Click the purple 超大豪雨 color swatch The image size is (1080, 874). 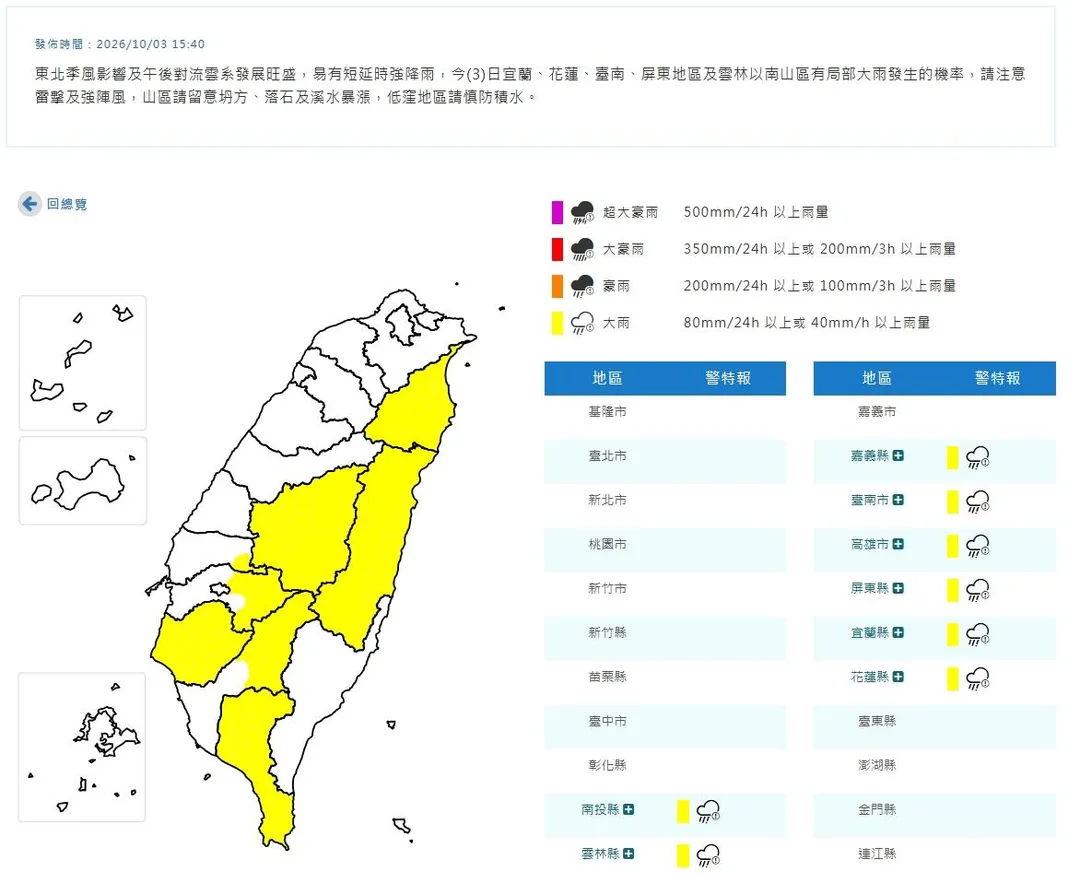coord(557,212)
